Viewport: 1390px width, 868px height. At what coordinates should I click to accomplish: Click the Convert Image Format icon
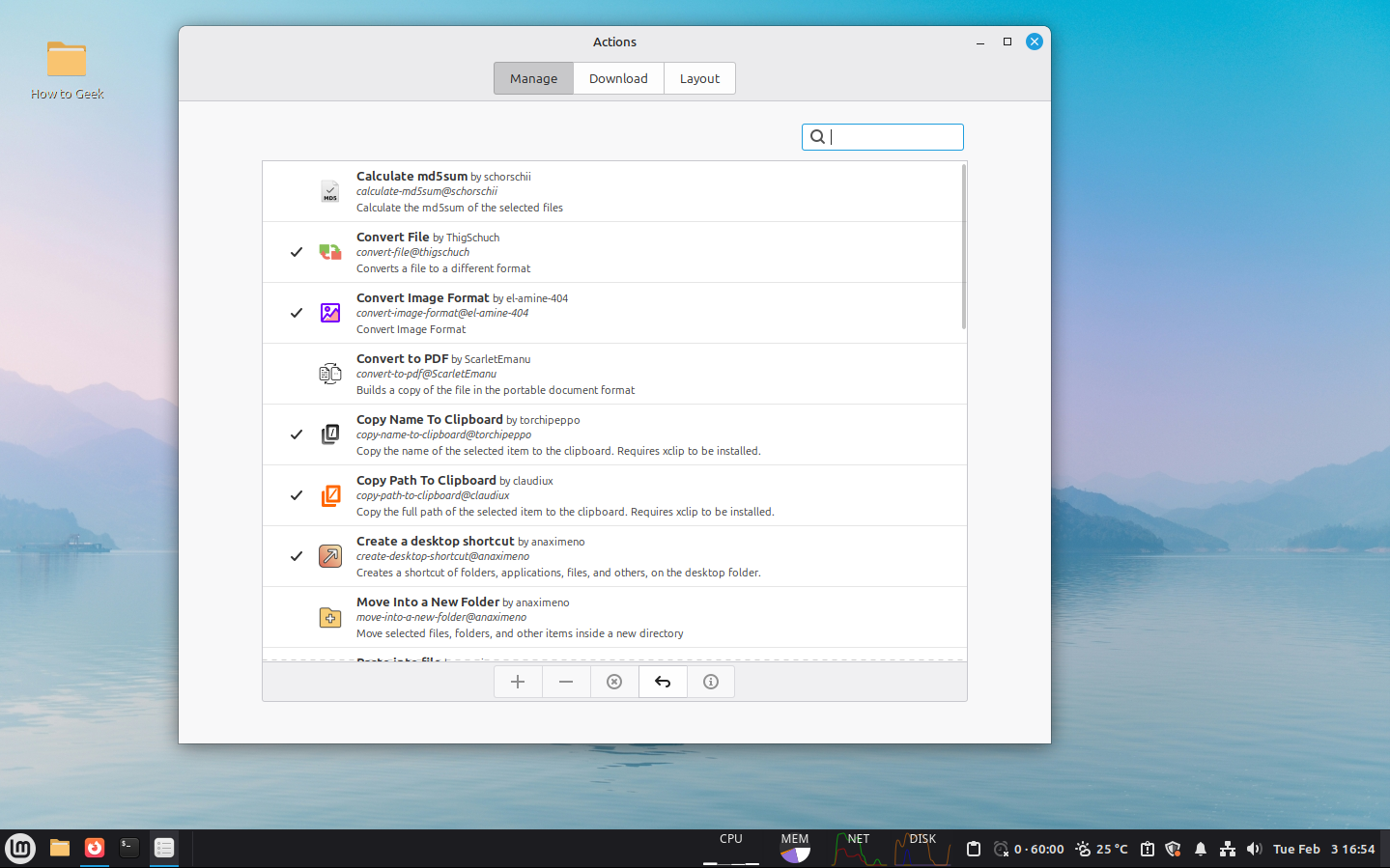pyautogui.click(x=330, y=313)
